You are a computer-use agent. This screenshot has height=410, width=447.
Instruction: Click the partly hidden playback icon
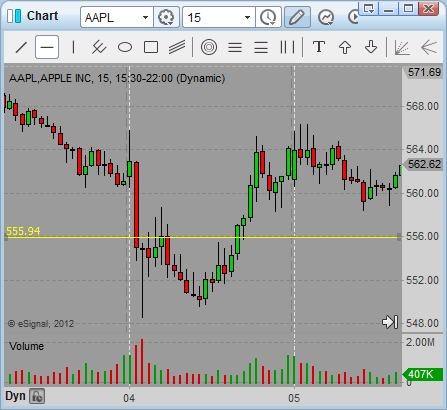[x=353, y=17]
